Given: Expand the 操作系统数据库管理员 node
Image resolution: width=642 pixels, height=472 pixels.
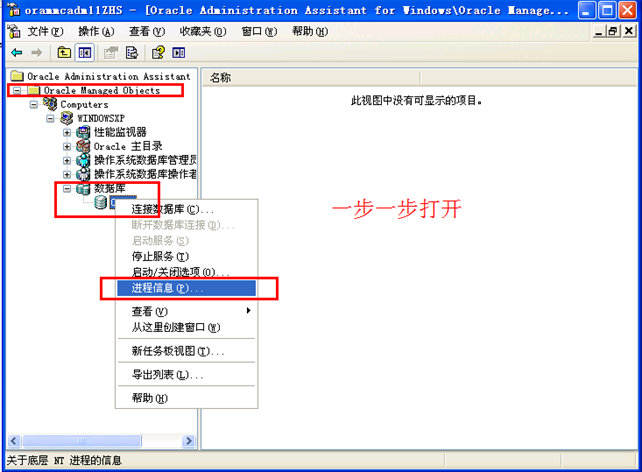Looking at the screenshot, I should pyautogui.click(x=67, y=160).
